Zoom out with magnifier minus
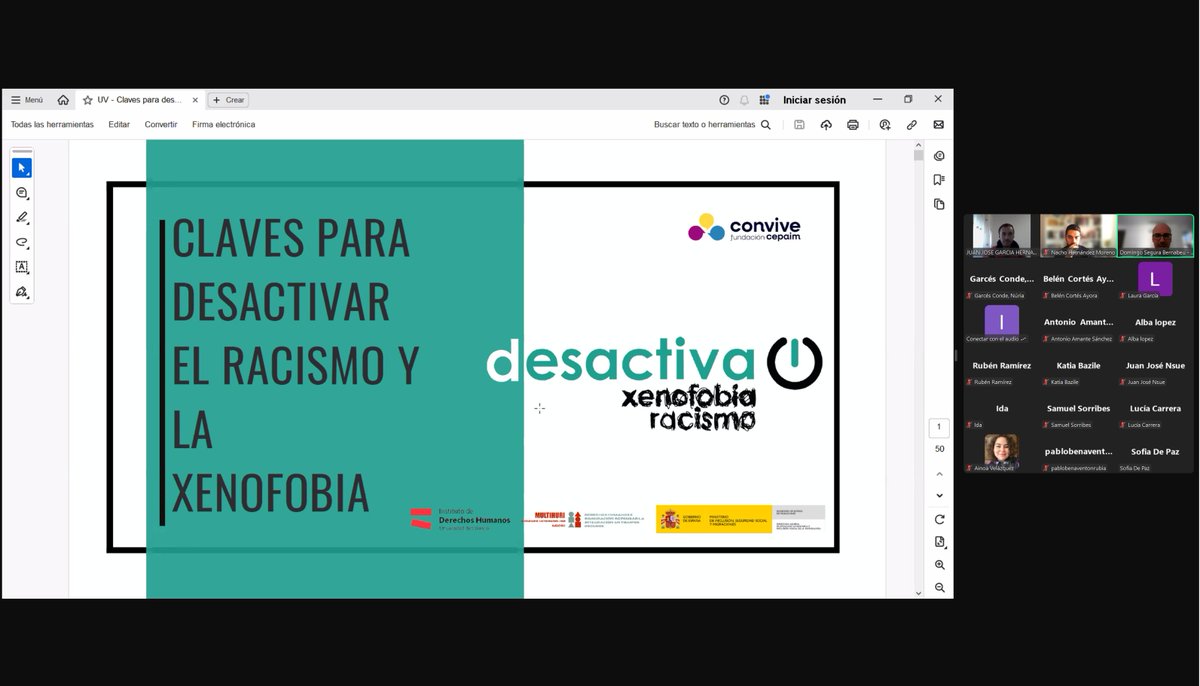This screenshot has width=1200, height=686. (x=939, y=588)
